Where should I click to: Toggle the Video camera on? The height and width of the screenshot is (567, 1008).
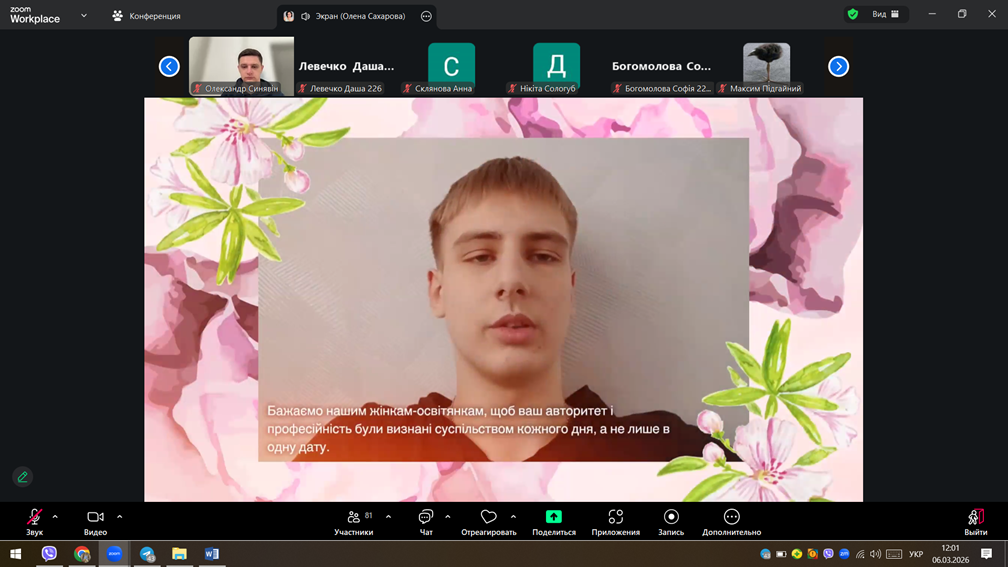coord(95,517)
